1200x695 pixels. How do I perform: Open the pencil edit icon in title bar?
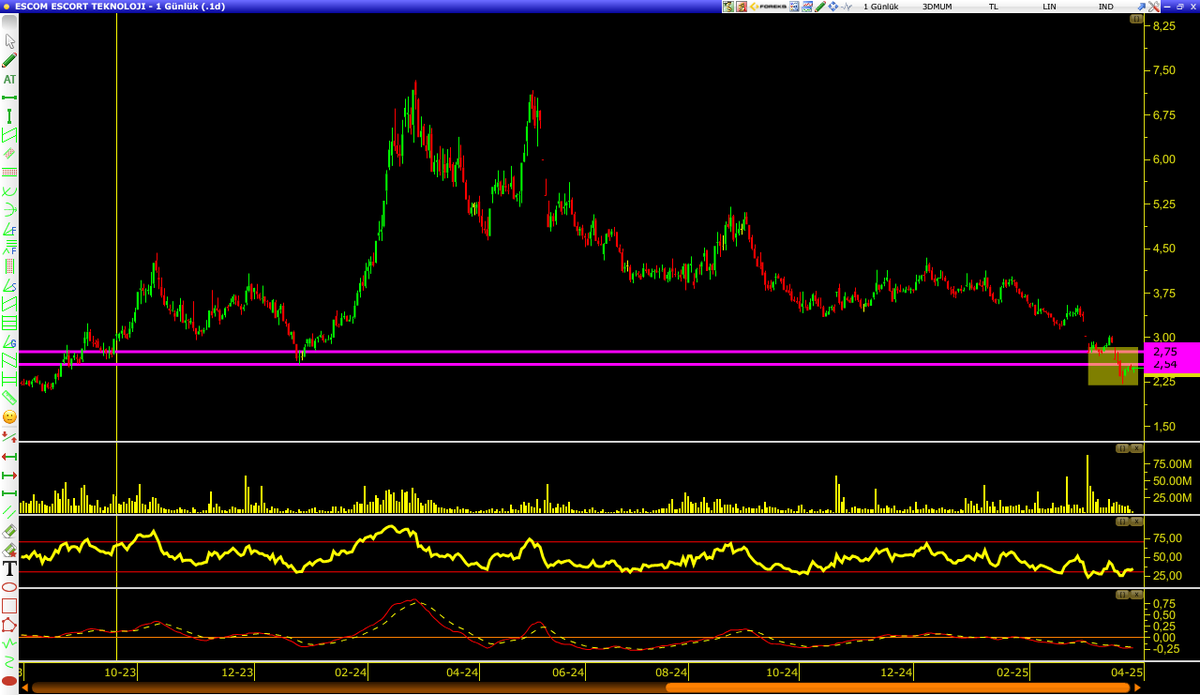[820, 7]
